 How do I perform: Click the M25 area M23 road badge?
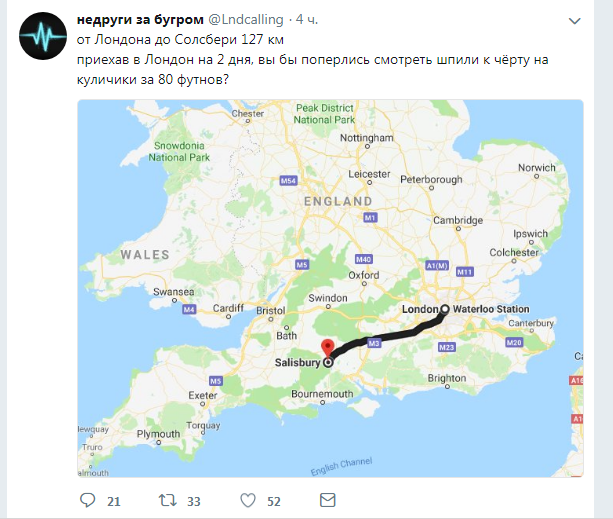point(446,347)
